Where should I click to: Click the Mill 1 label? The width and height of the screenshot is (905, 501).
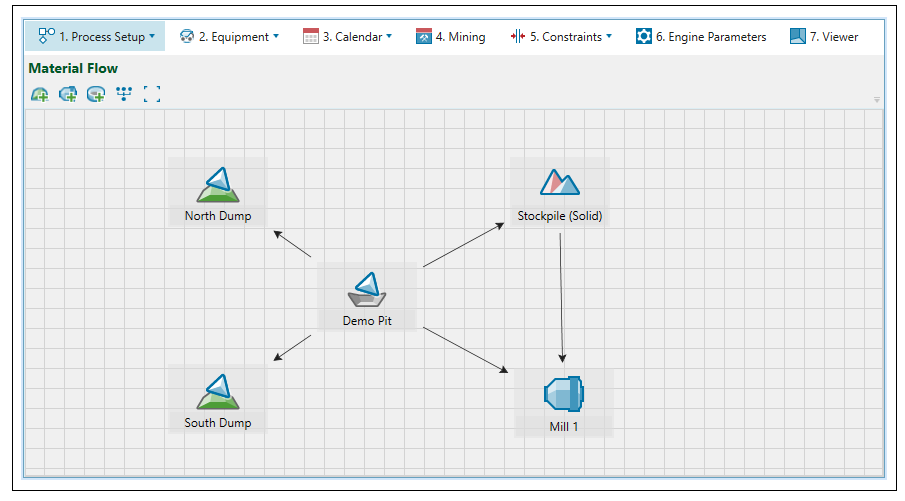click(x=564, y=427)
